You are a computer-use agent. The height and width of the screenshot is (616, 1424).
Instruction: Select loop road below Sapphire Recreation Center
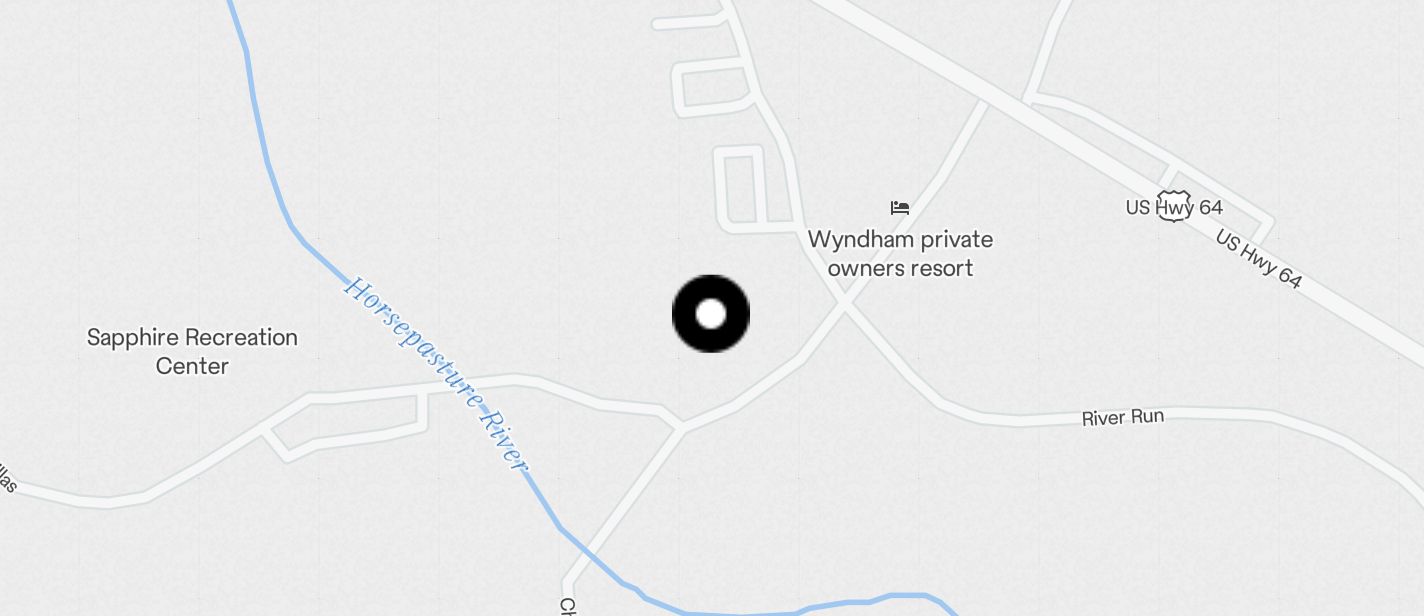[x=345, y=425]
